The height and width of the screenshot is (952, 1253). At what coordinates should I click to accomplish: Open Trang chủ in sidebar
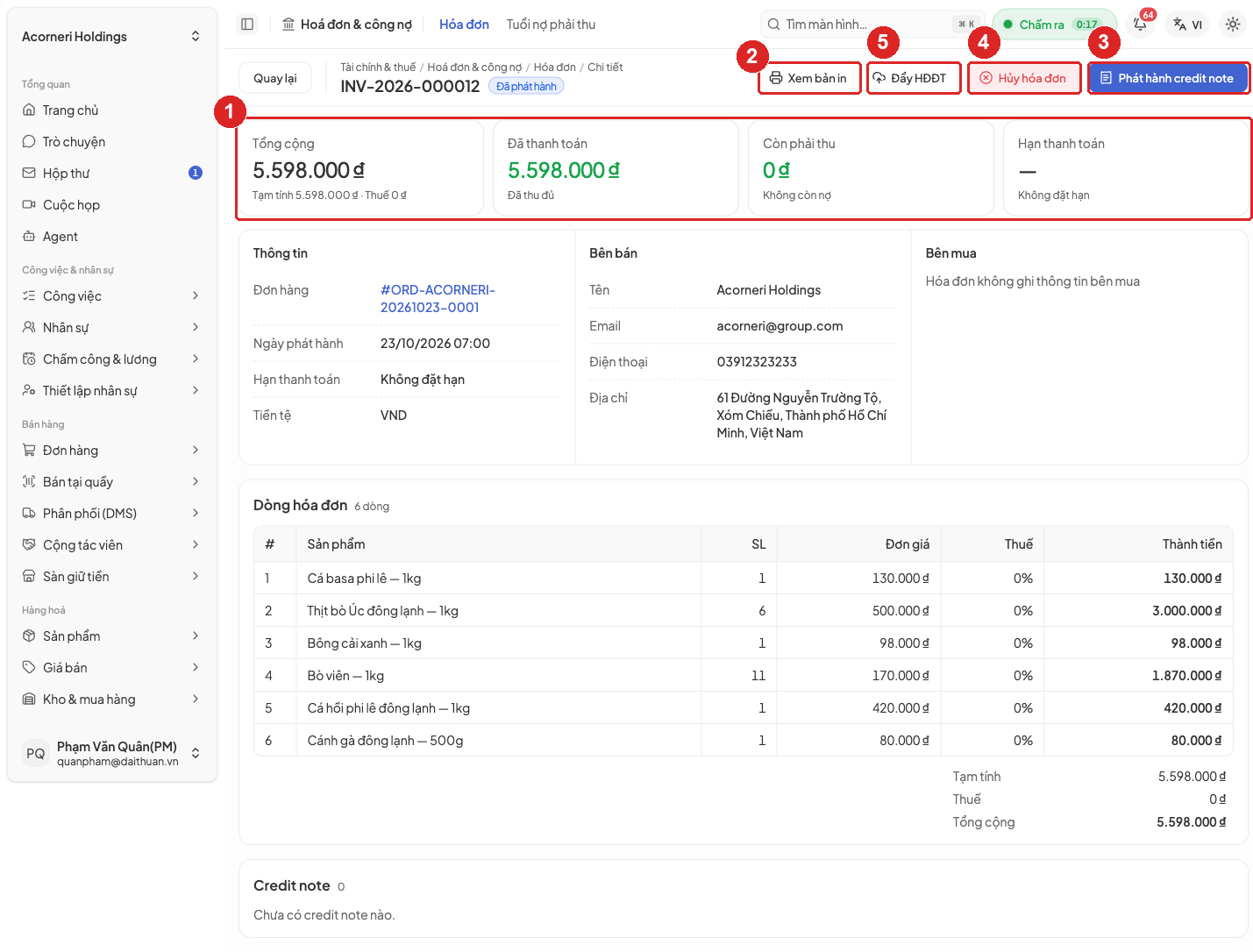pos(112,110)
